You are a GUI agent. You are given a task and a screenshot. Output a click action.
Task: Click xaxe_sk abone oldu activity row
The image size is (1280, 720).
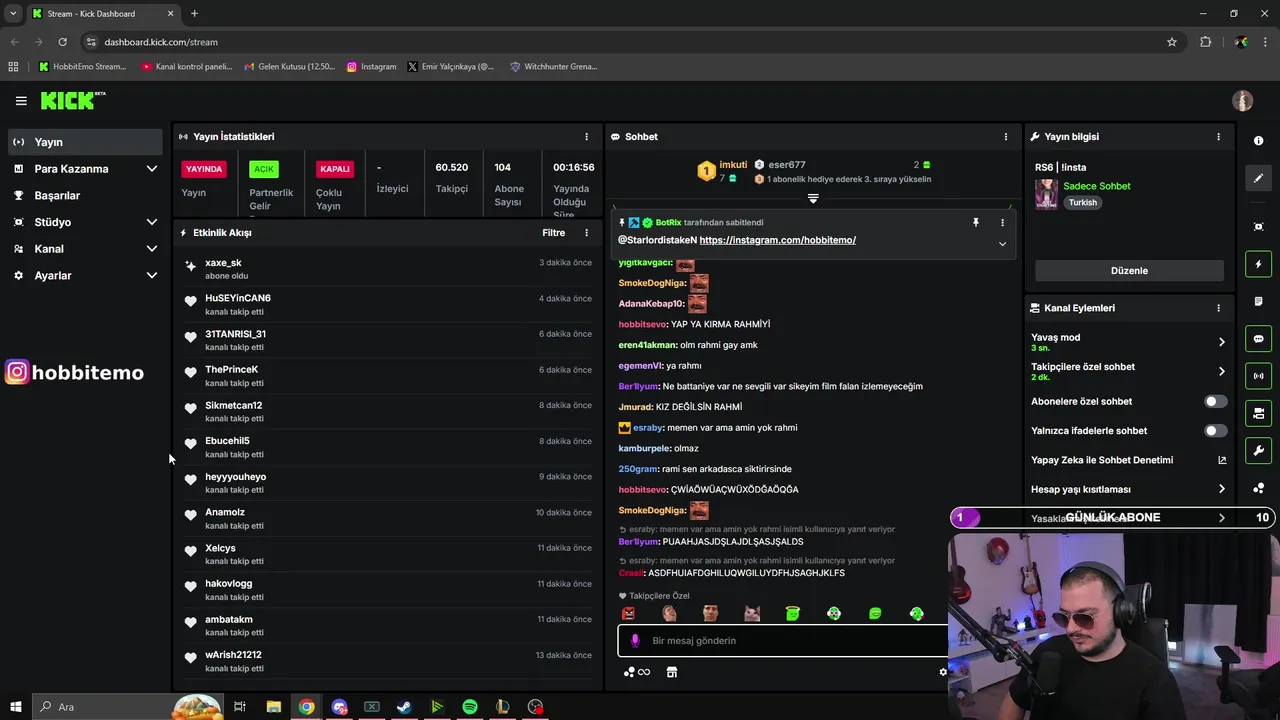click(x=388, y=269)
